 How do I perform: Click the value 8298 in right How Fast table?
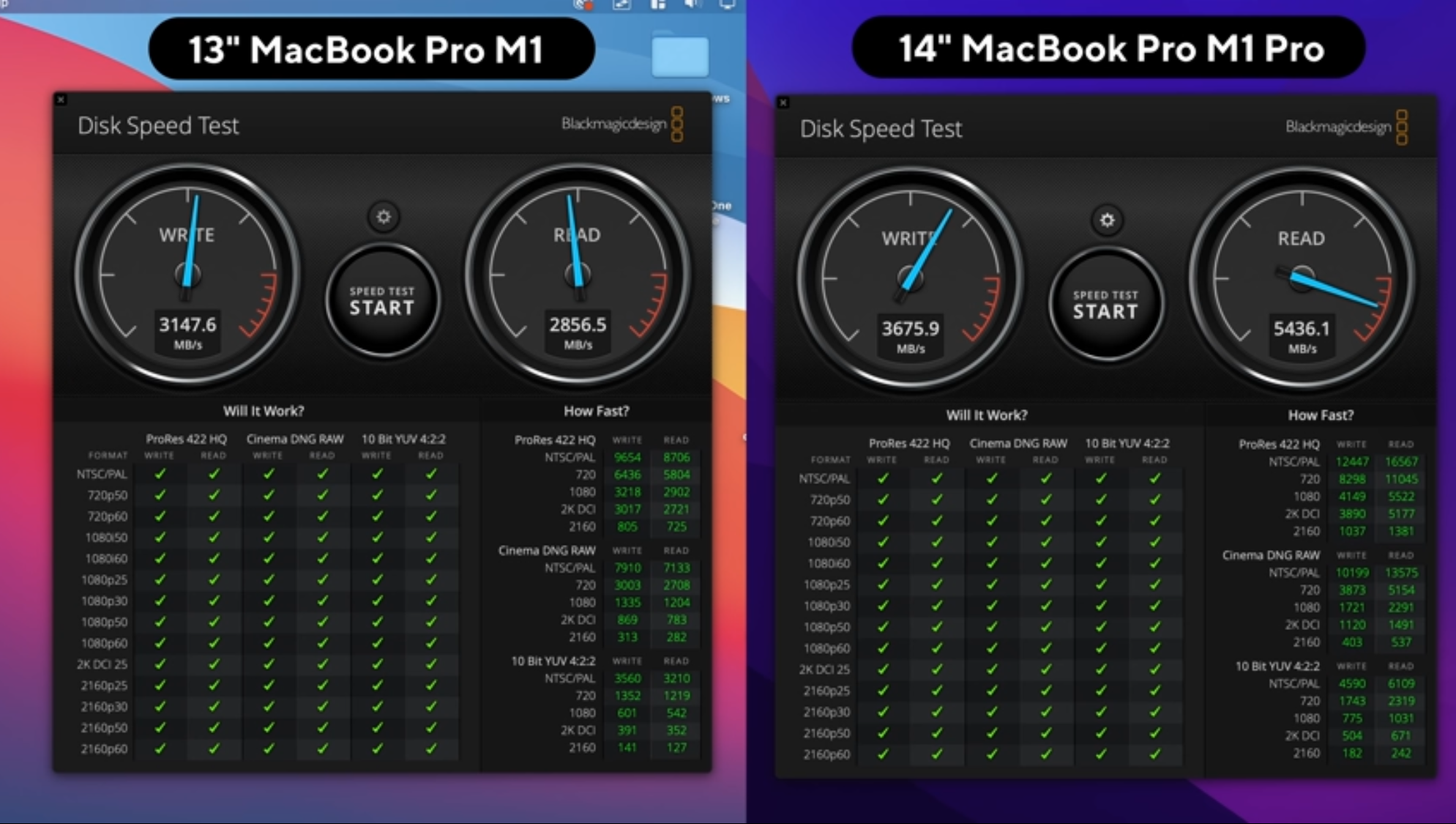click(x=1352, y=480)
